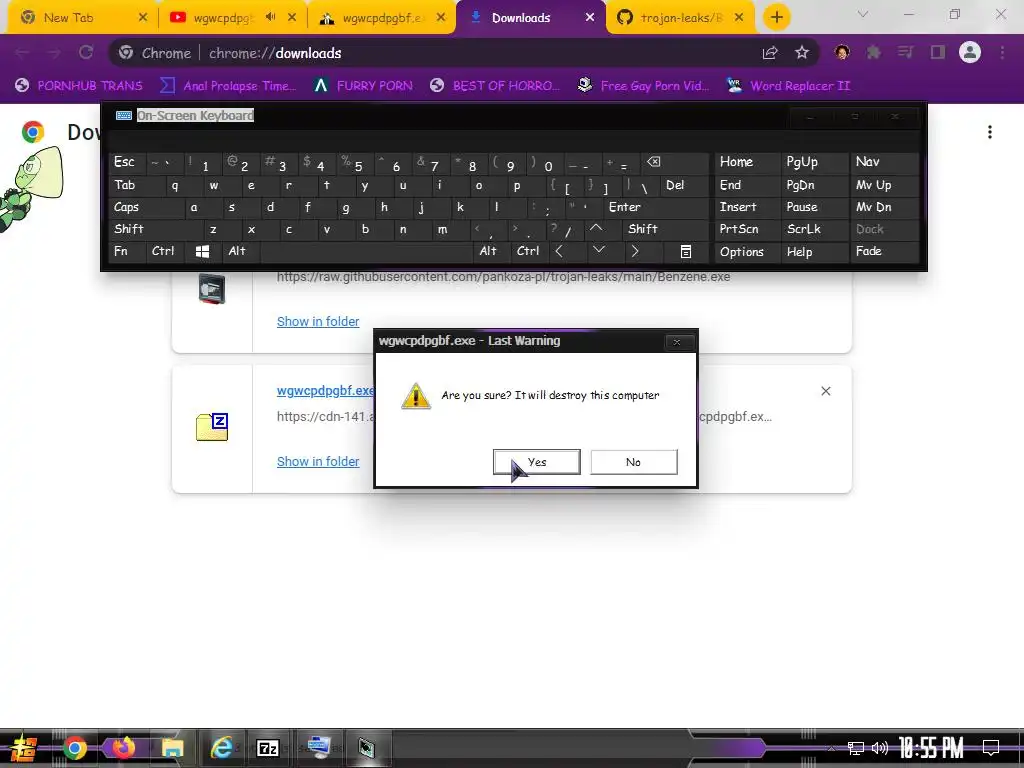1024x768 pixels.
Task: Open Internet Explorer from taskbar
Action: pyautogui.click(x=221, y=748)
